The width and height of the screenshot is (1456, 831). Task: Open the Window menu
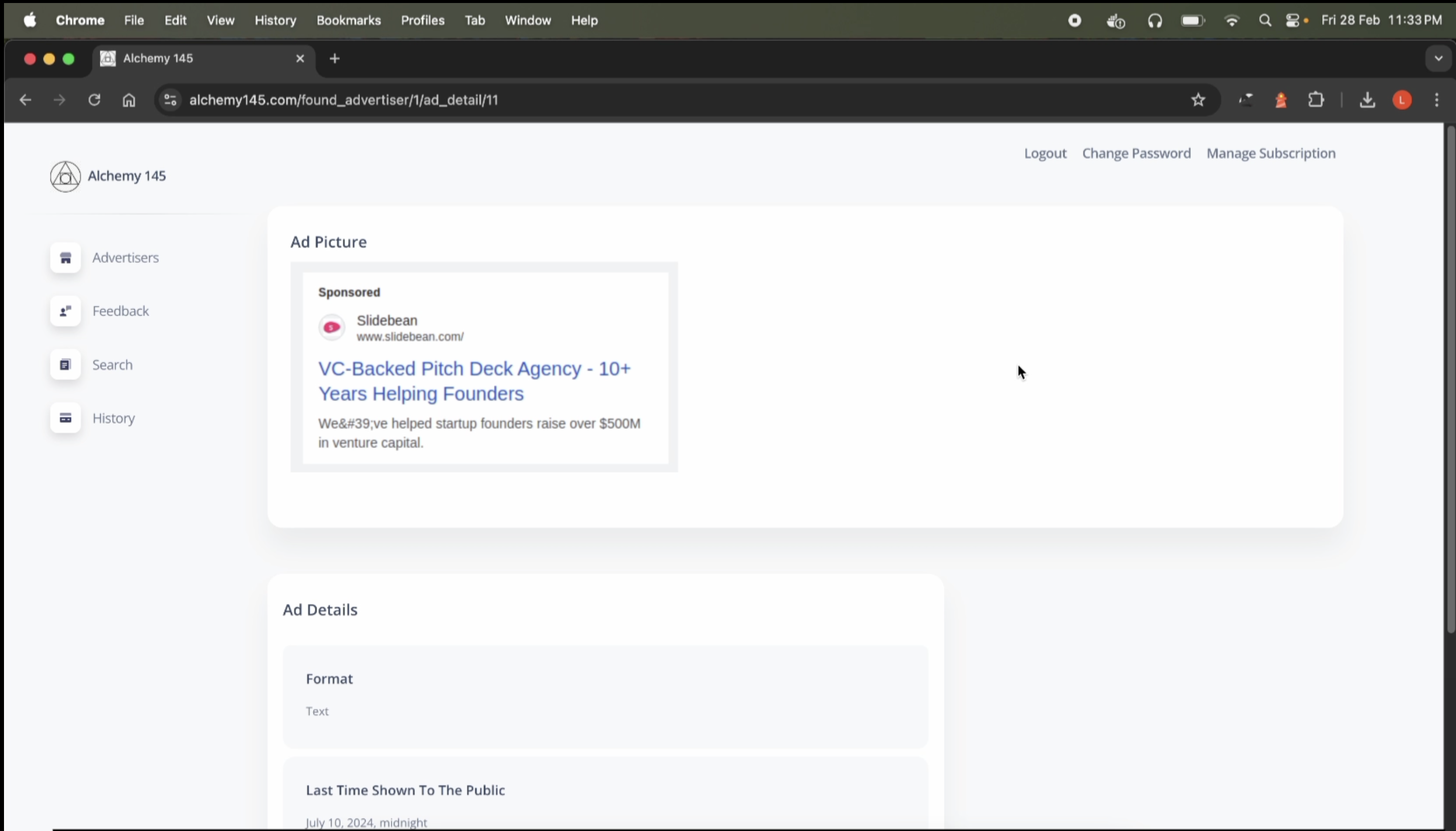pyautogui.click(x=528, y=20)
